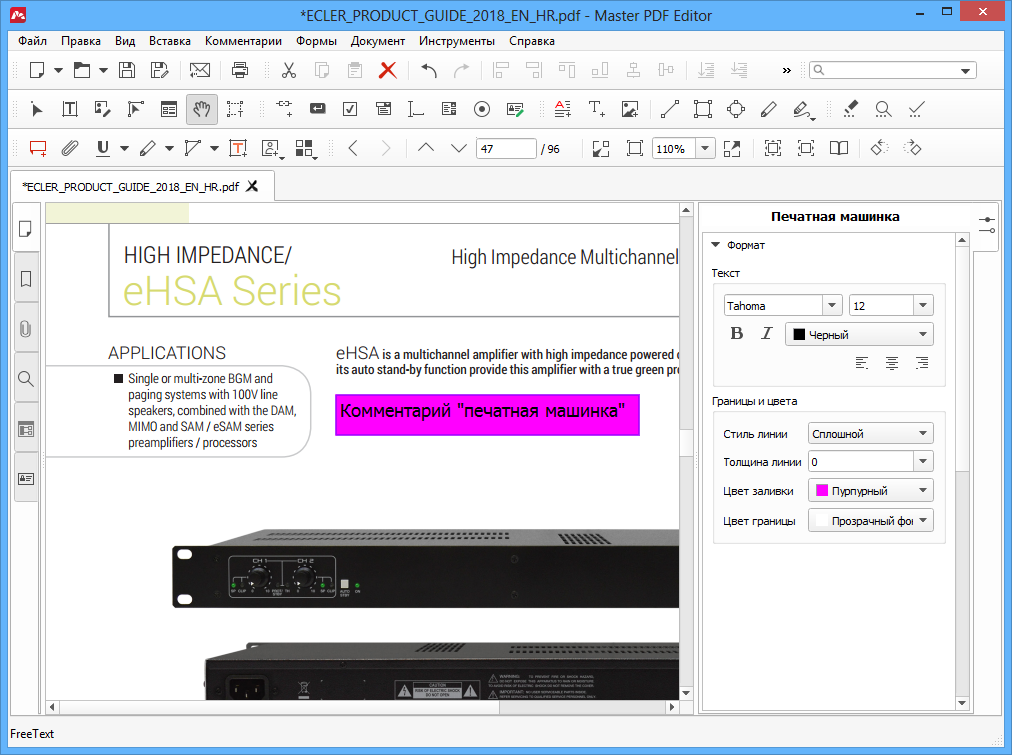Viewport: 1012px width, 755px height.
Task: Set text alignment to center
Action: pos(892,363)
